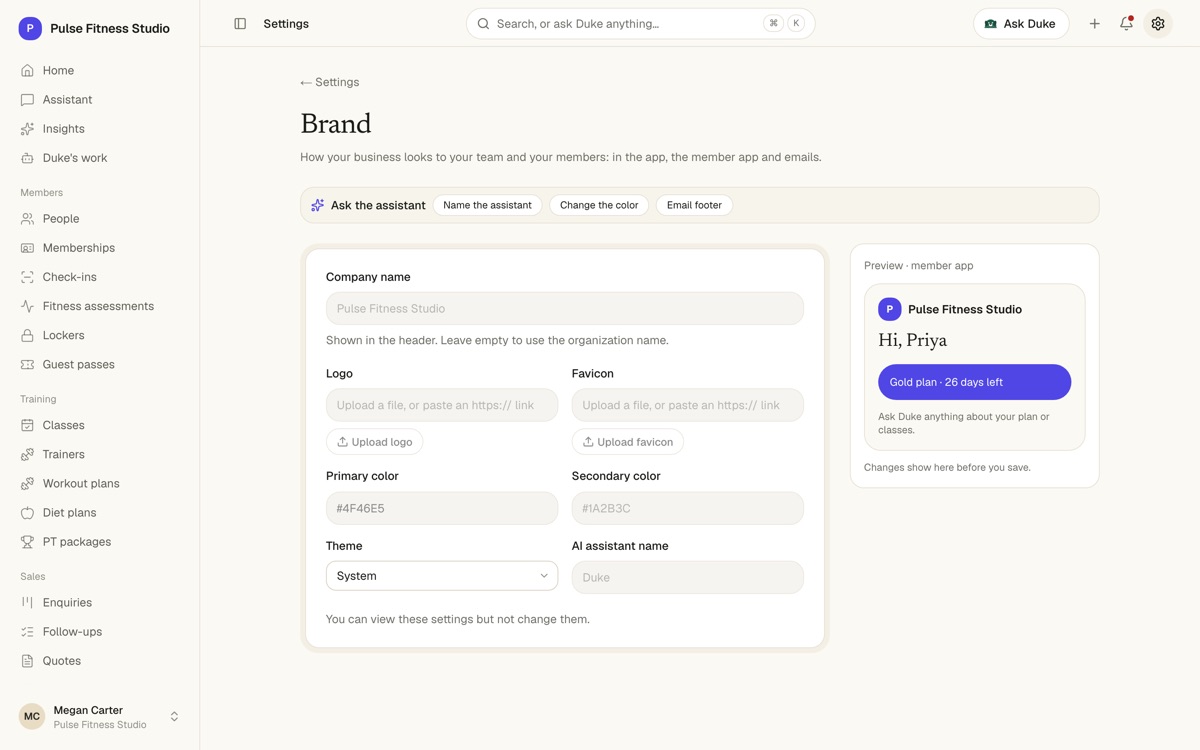Click the Company name input field
The width and height of the screenshot is (1200, 750).
coord(565,308)
